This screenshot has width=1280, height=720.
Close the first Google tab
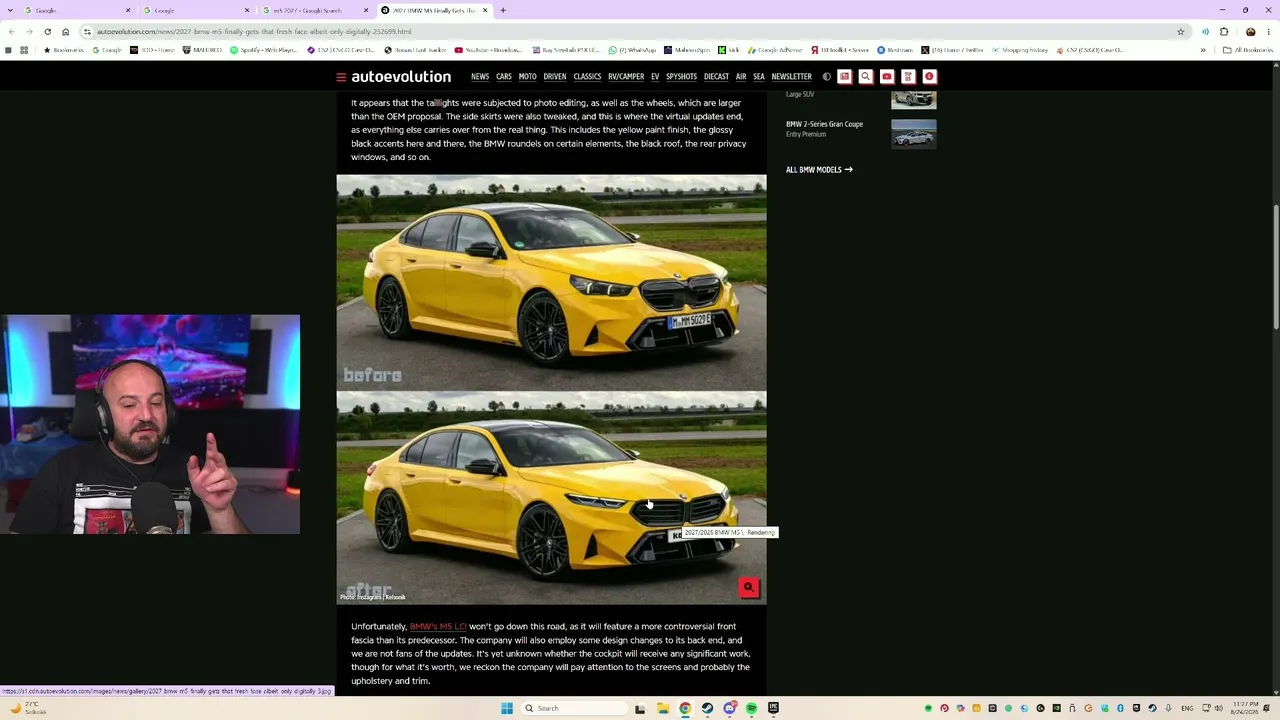[128, 11]
